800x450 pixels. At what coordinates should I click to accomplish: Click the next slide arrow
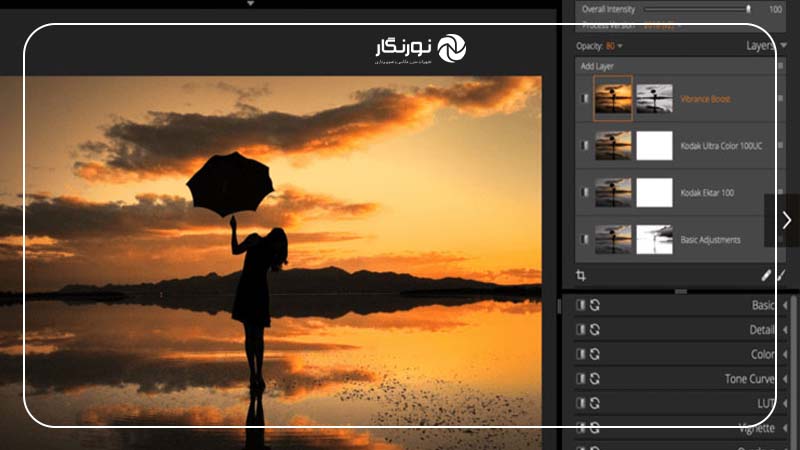(786, 220)
